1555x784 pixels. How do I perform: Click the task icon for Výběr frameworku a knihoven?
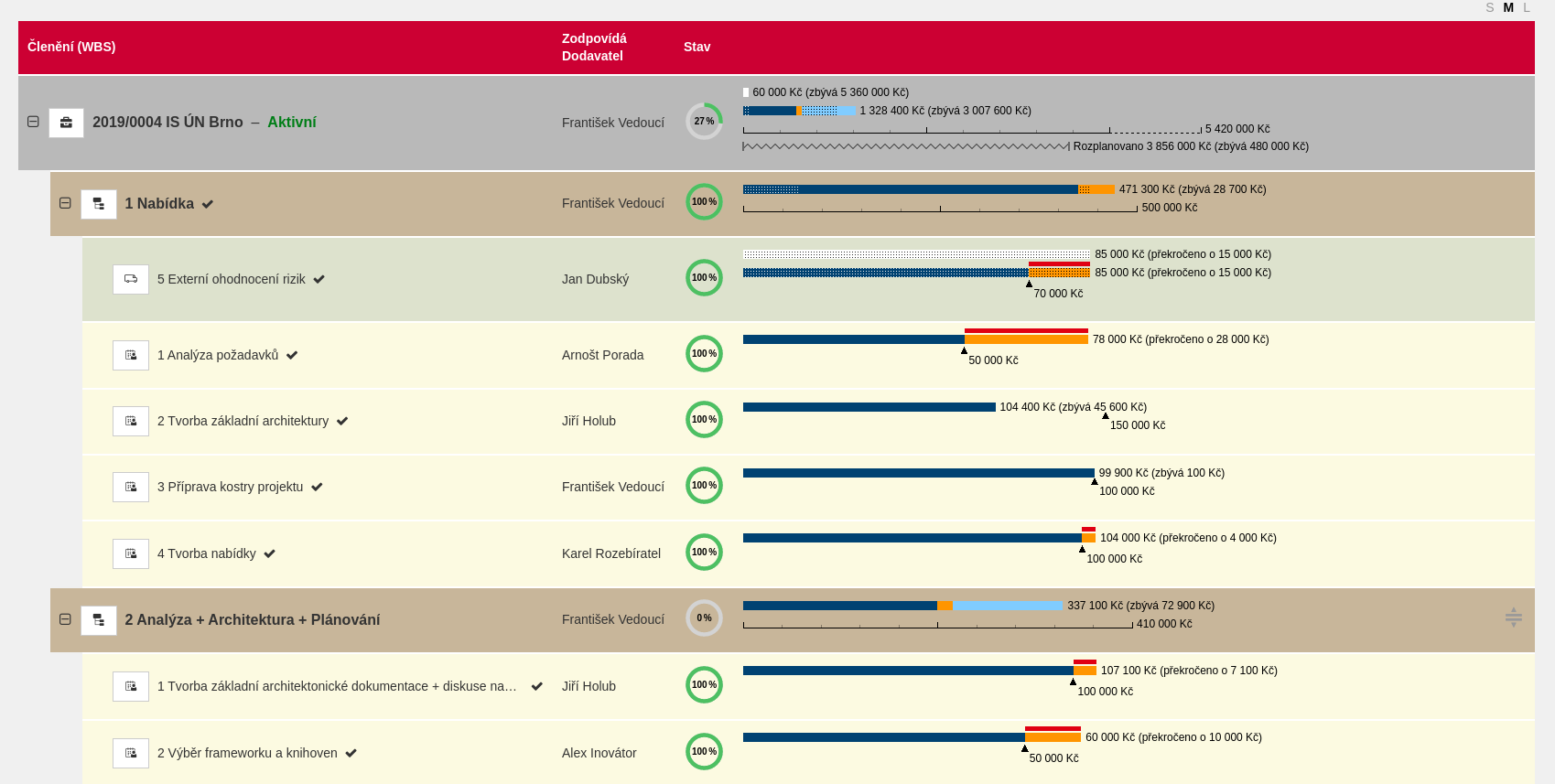[x=131, y=753]
